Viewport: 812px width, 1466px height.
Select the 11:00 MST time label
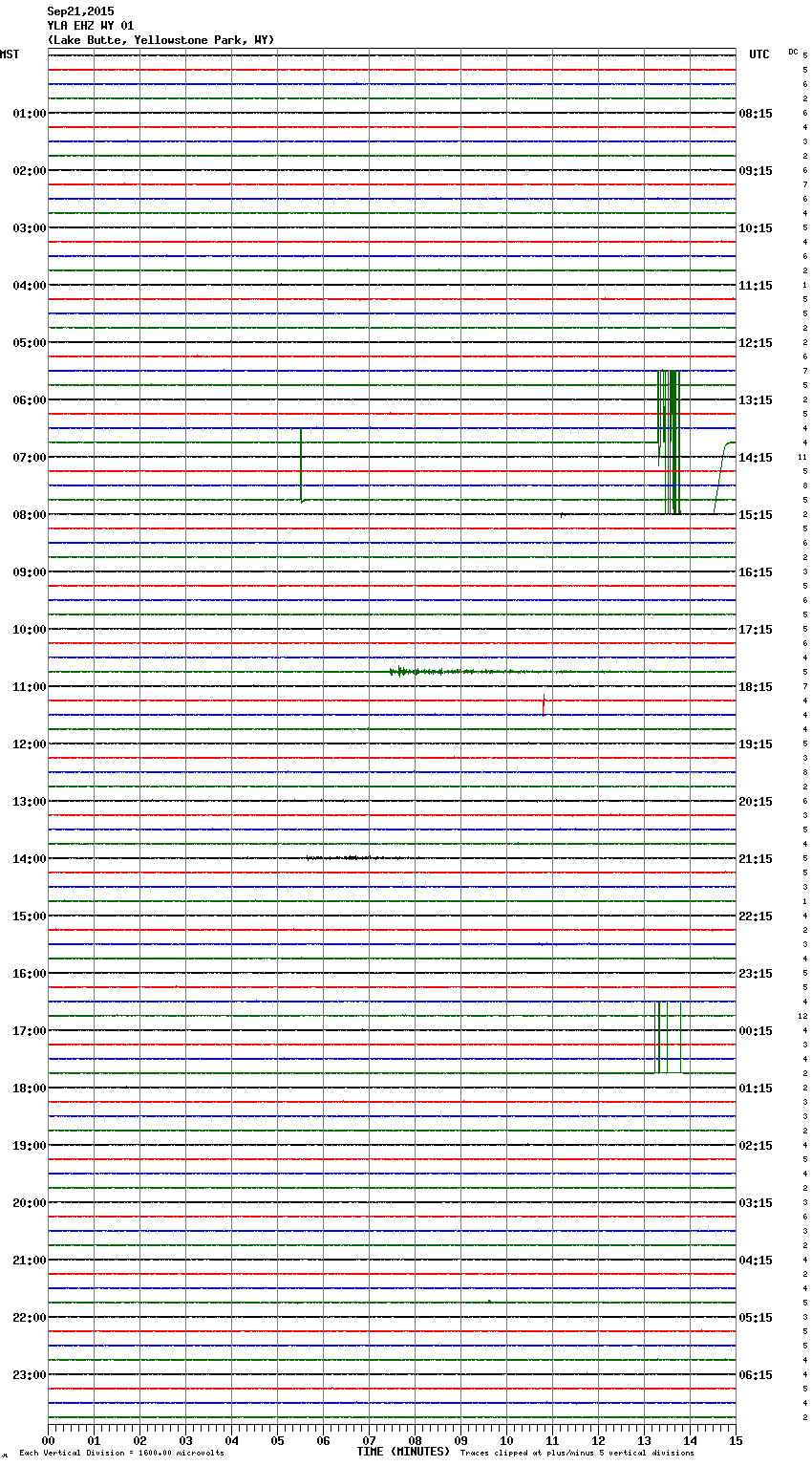tap(30, 687)
